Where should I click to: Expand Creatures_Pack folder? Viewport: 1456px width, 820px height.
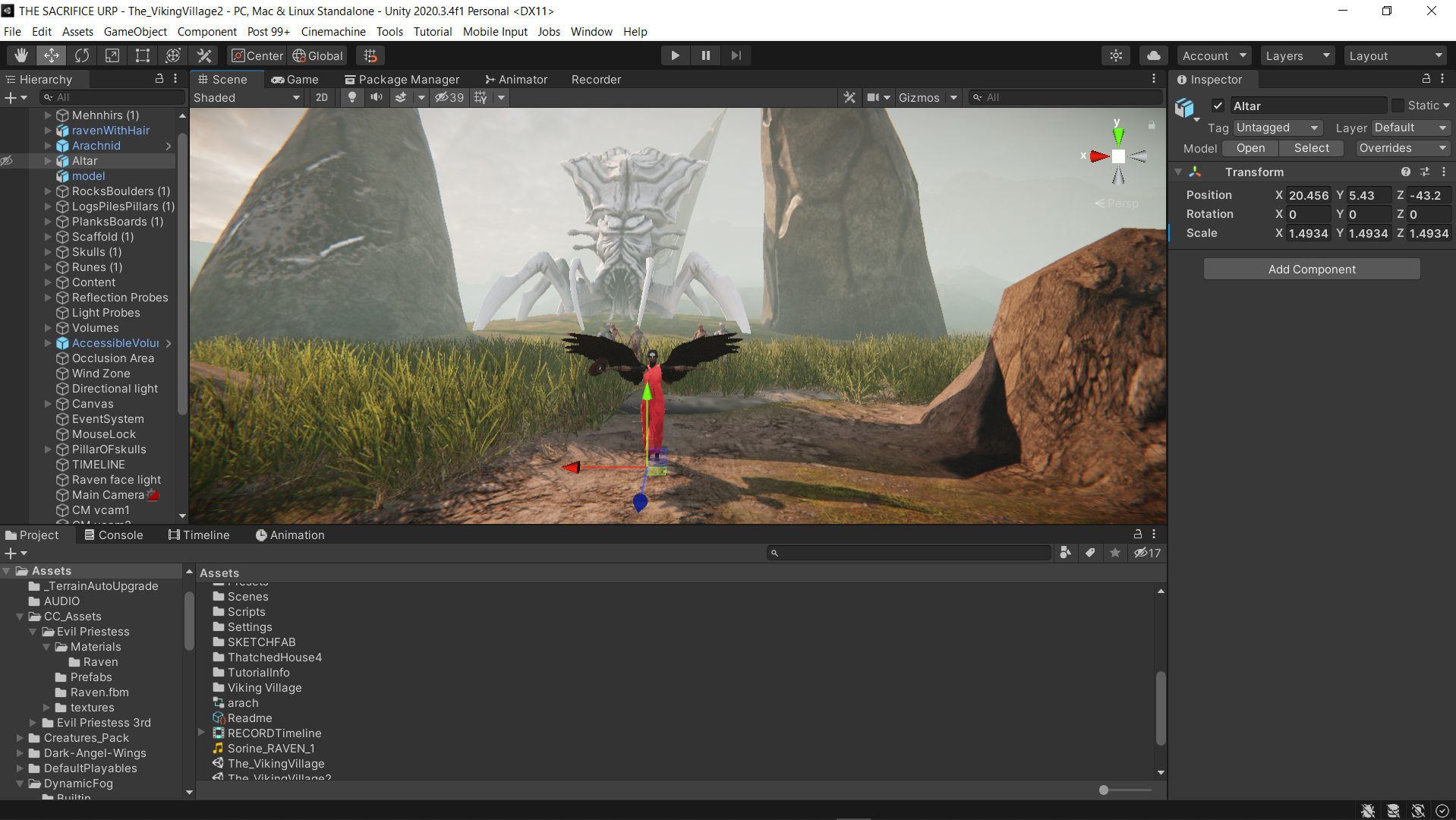coord(20,738)
